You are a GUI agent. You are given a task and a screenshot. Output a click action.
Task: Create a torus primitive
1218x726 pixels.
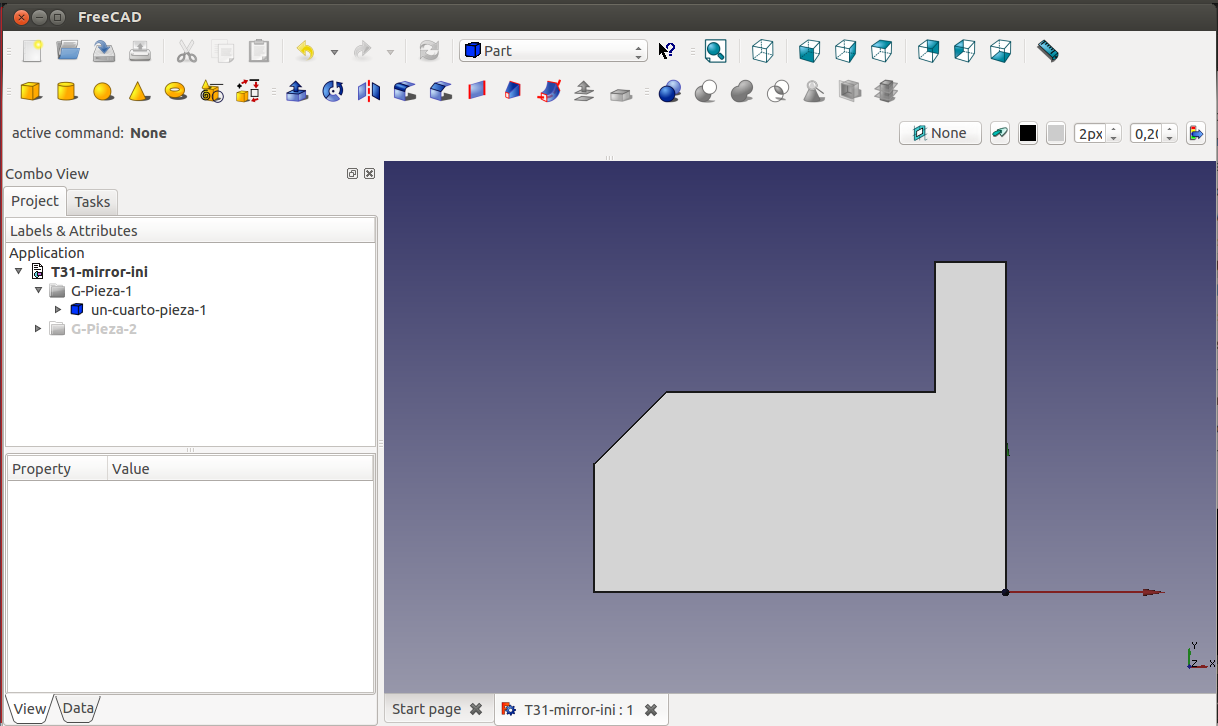(x=176, y=92)
